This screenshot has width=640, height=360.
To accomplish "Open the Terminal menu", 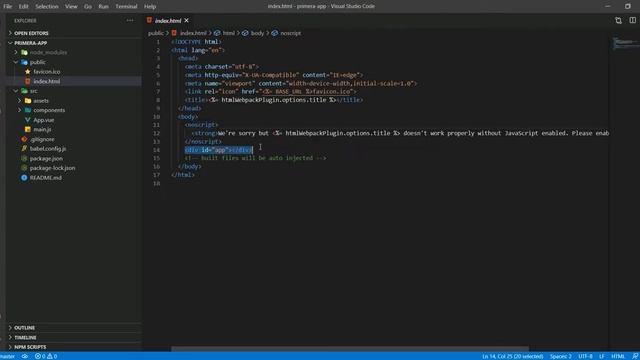I will tap(126, 7).
